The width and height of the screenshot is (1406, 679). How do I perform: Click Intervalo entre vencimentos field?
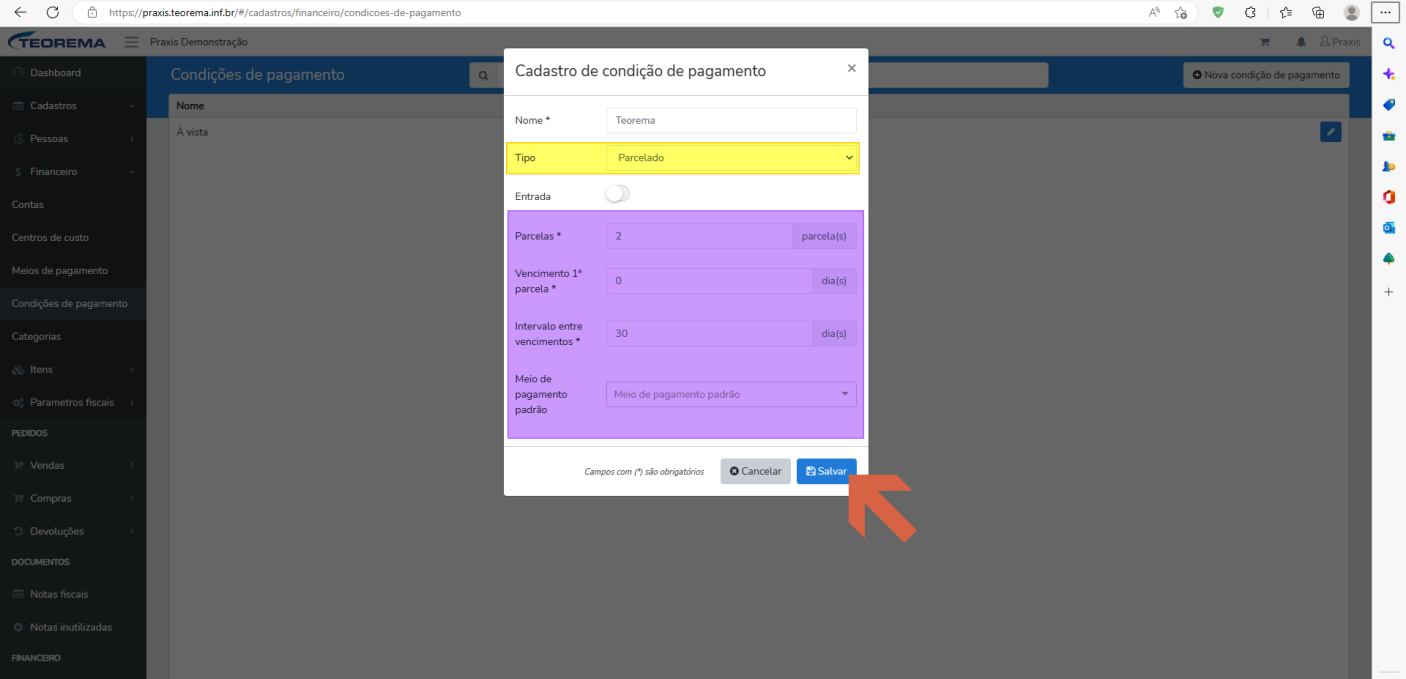point(709,334)
